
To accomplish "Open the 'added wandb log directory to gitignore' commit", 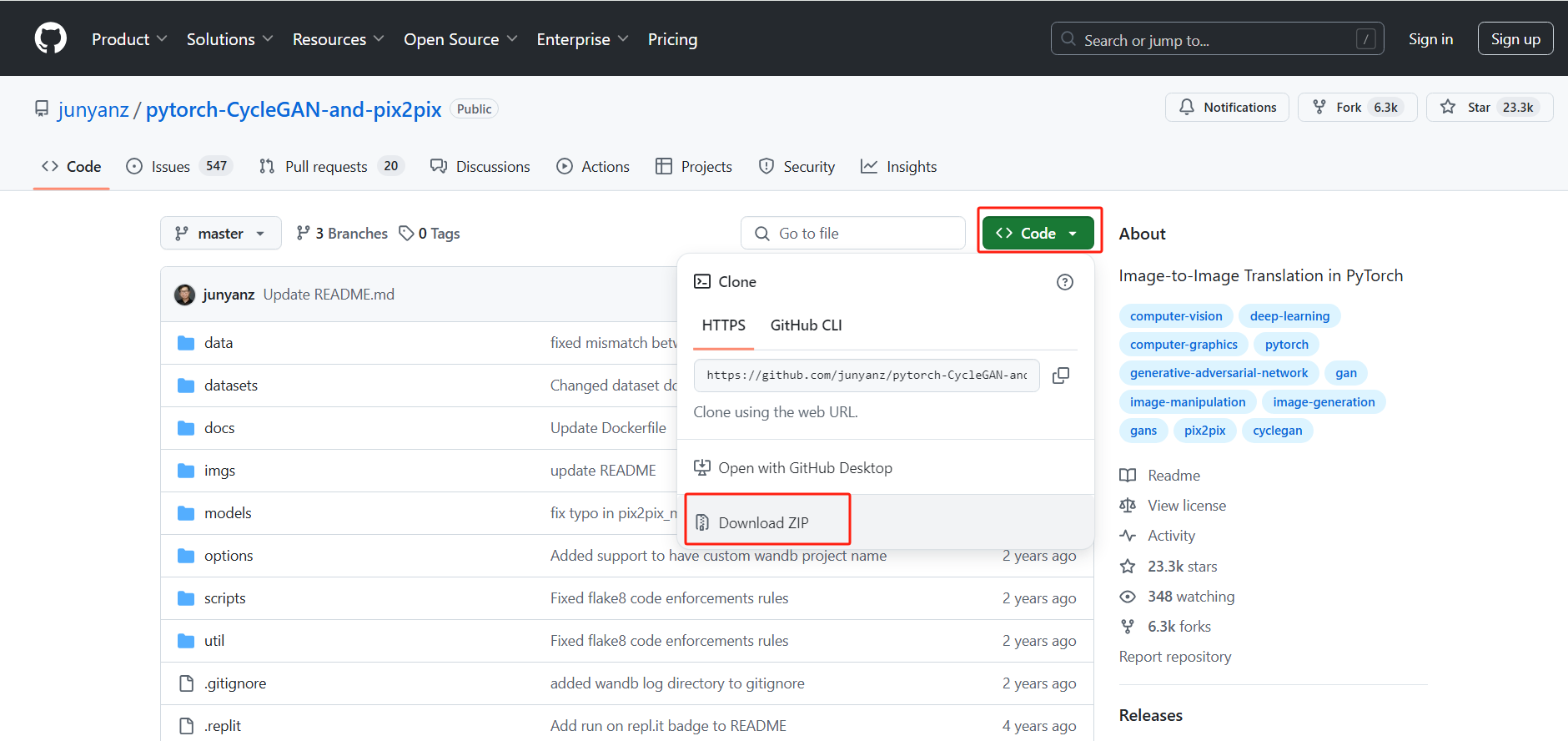I will point(677,683).
